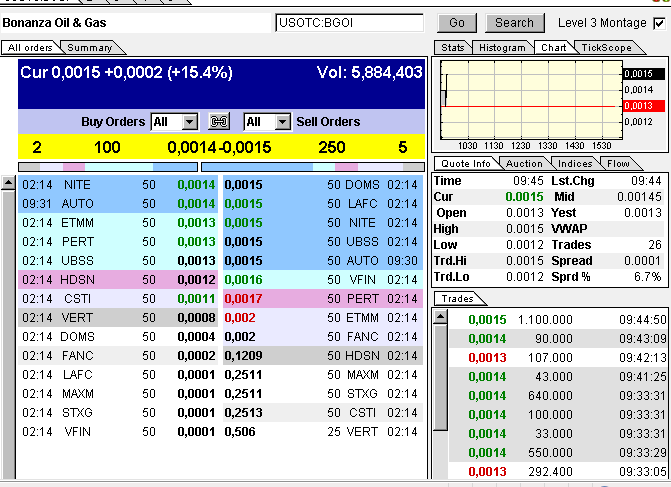Click the VWAP label in Quote Info
This screenshot has height=487, width=671.
pos(569,229)
